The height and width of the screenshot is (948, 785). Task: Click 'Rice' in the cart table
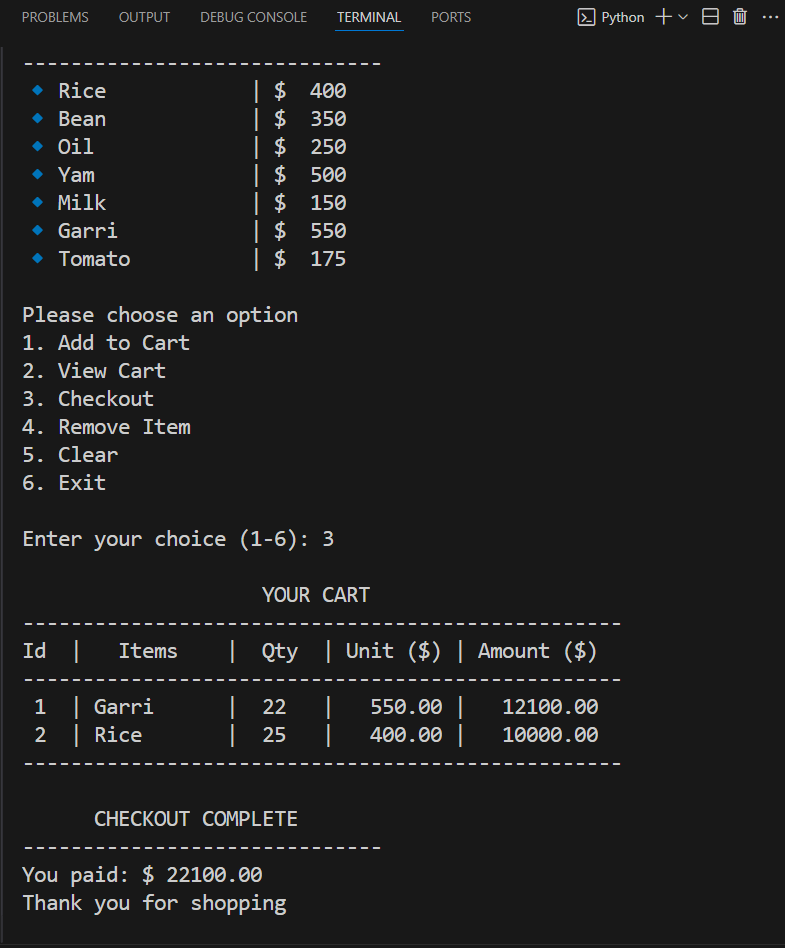point(119,735)
